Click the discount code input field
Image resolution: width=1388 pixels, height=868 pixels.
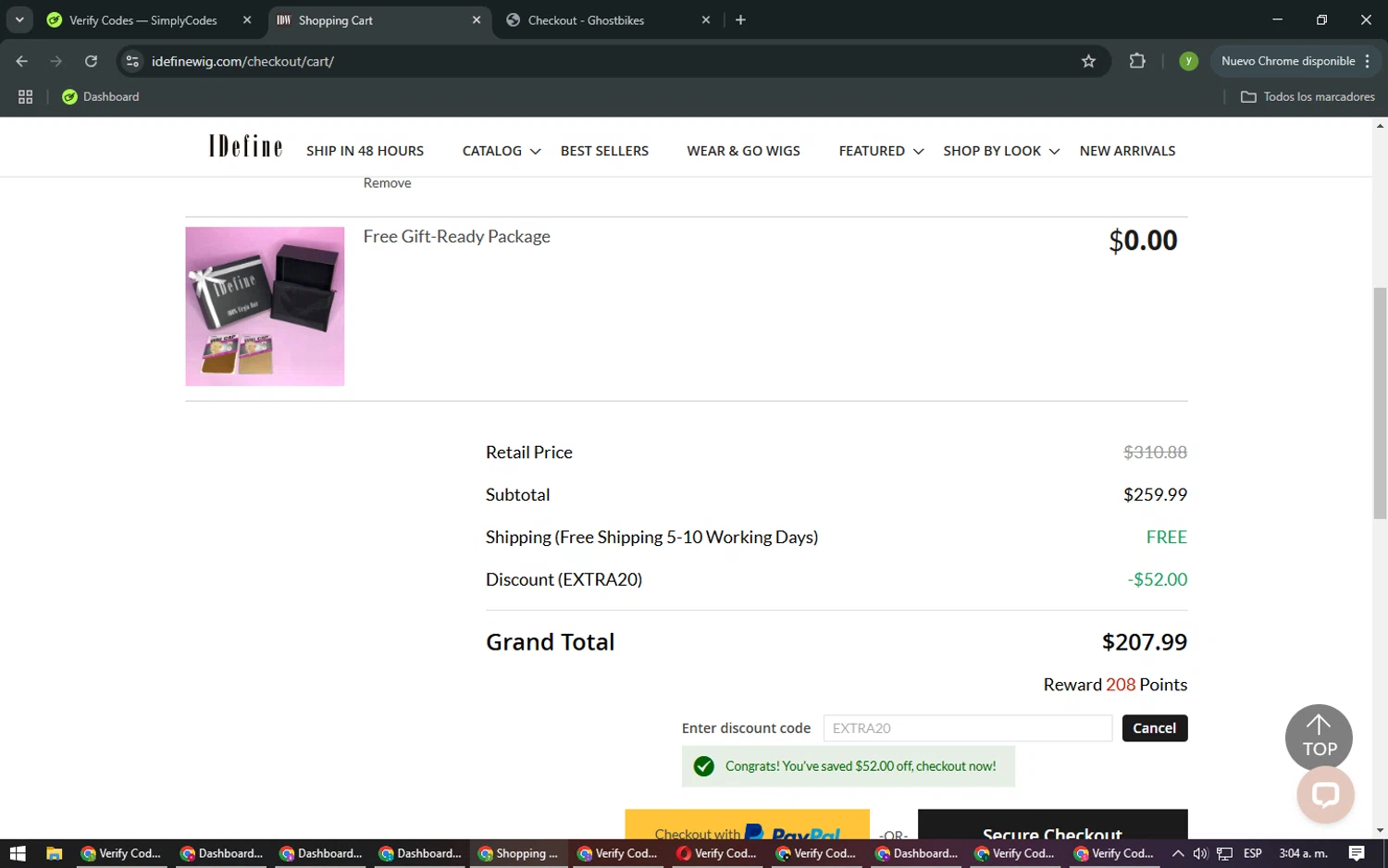(967, 728)
